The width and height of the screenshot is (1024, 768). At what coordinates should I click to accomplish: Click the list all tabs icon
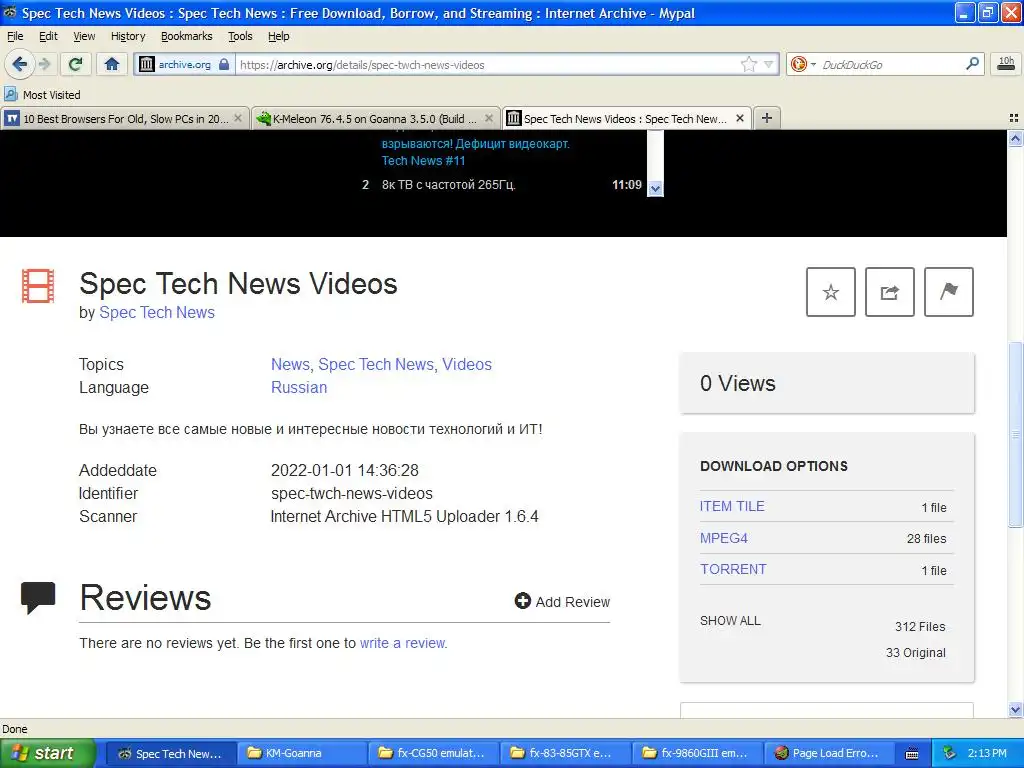(1014, 118)
